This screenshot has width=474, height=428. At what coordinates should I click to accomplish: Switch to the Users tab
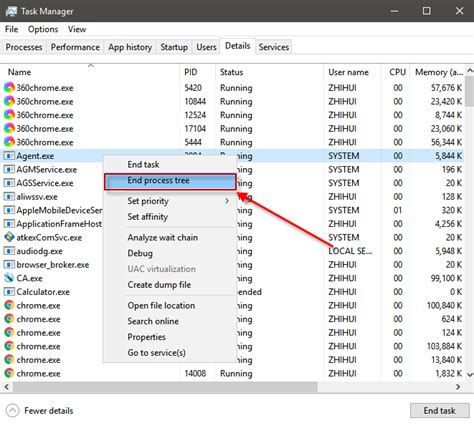[x=206, y=47]
